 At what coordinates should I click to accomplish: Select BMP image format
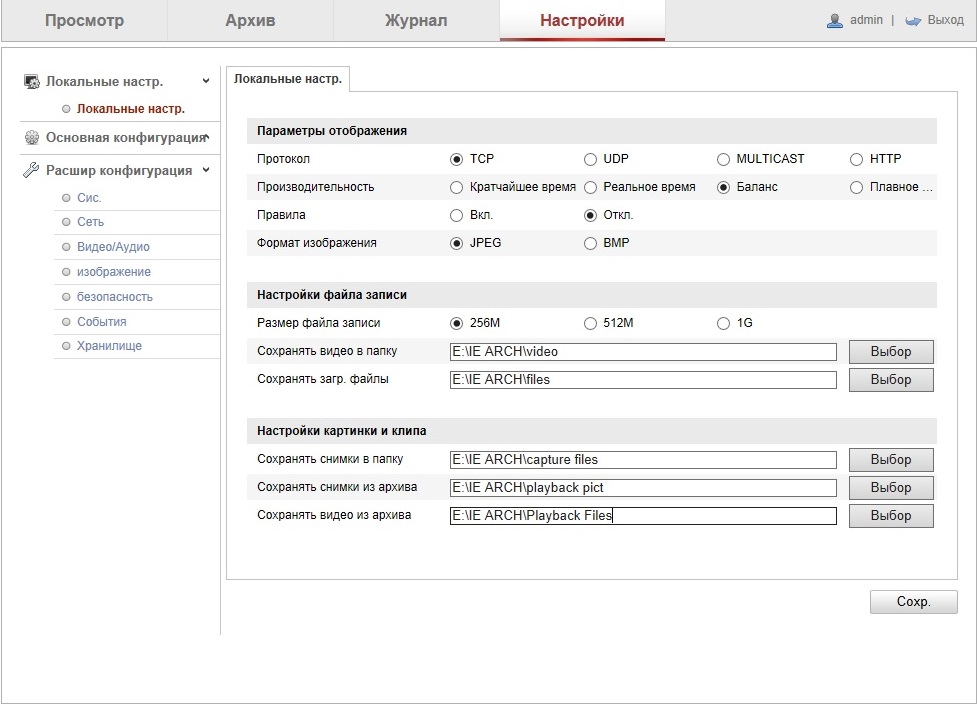coord(590,244)
